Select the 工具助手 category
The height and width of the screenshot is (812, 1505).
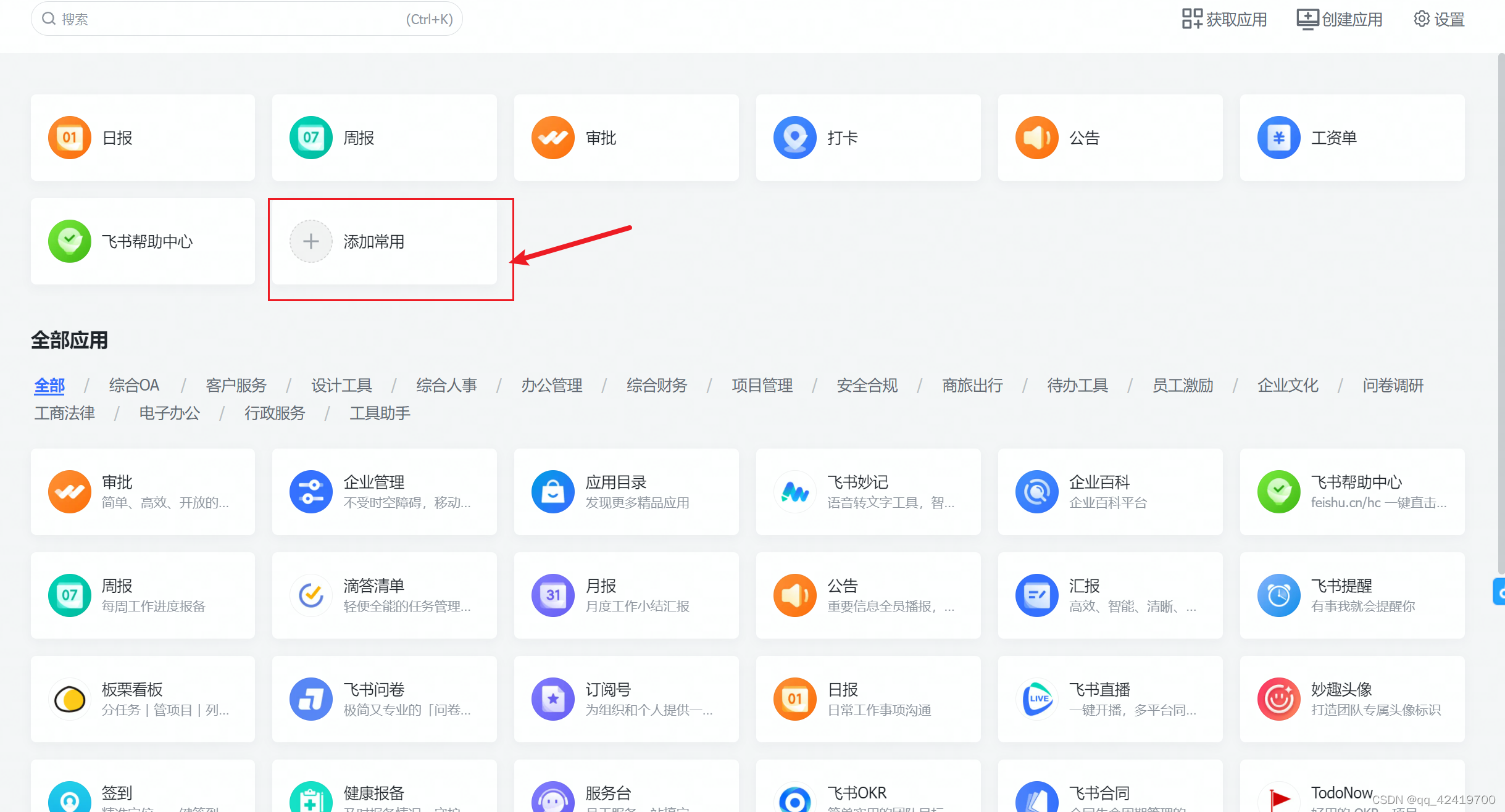tap(380, 413)
